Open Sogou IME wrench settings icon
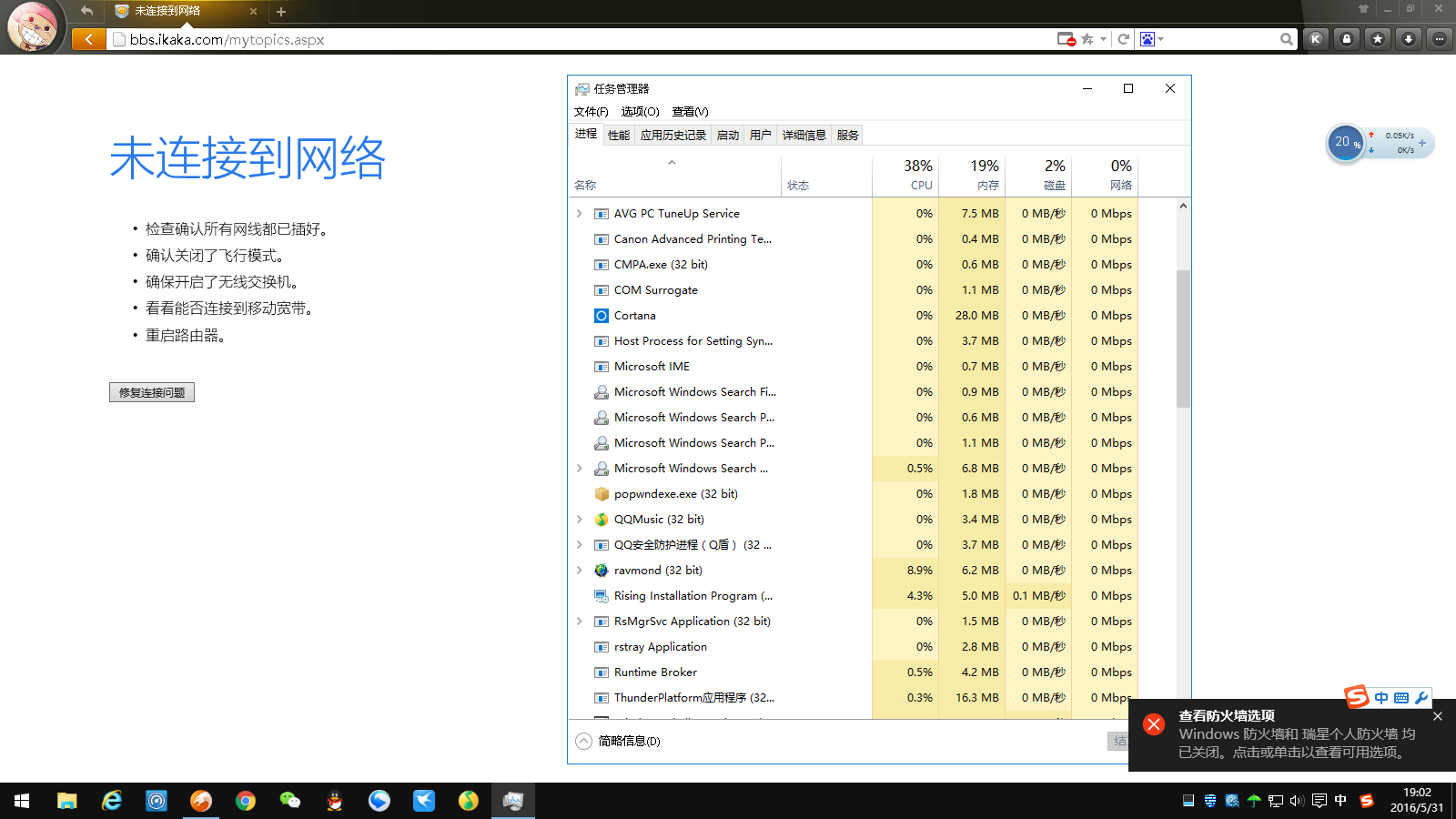The image size is (1456, 819). click(1421, 698)
